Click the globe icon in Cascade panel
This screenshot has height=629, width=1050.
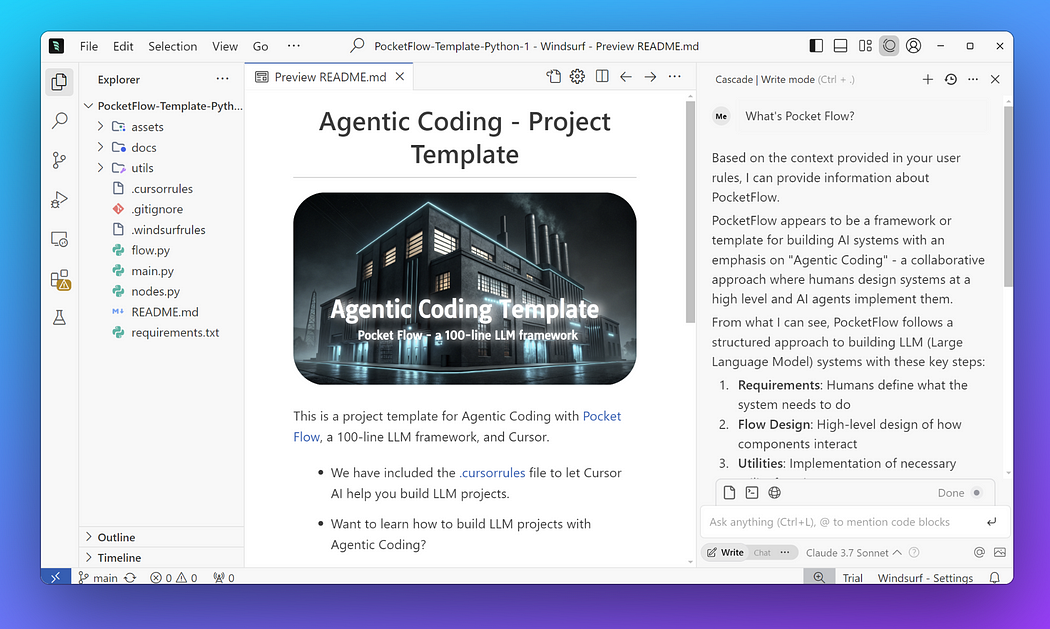[x=773, y=492]
